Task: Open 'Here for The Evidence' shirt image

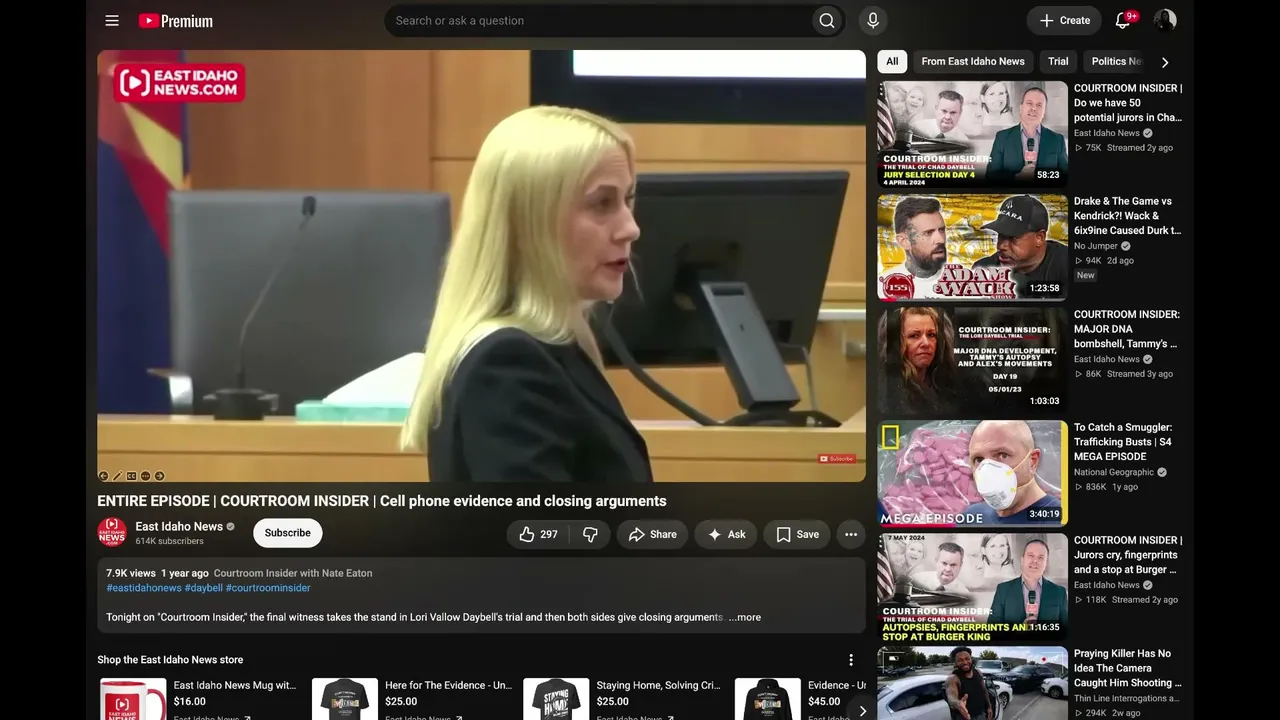Action: tap(345, 699)
